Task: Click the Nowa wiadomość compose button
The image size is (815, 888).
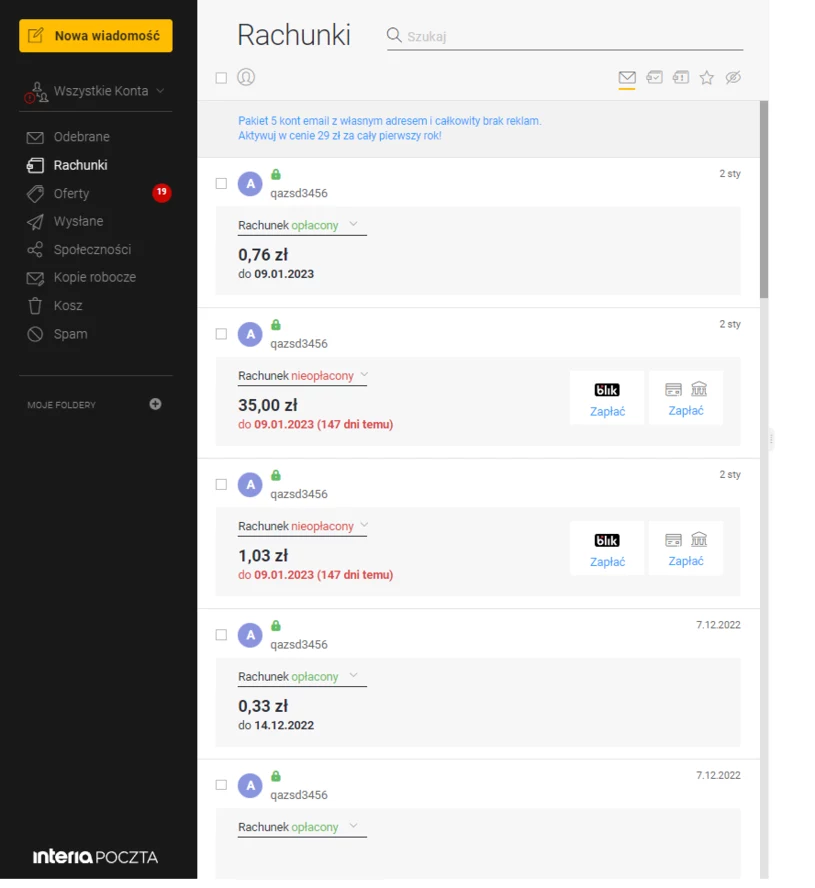Action: point(96,36)
